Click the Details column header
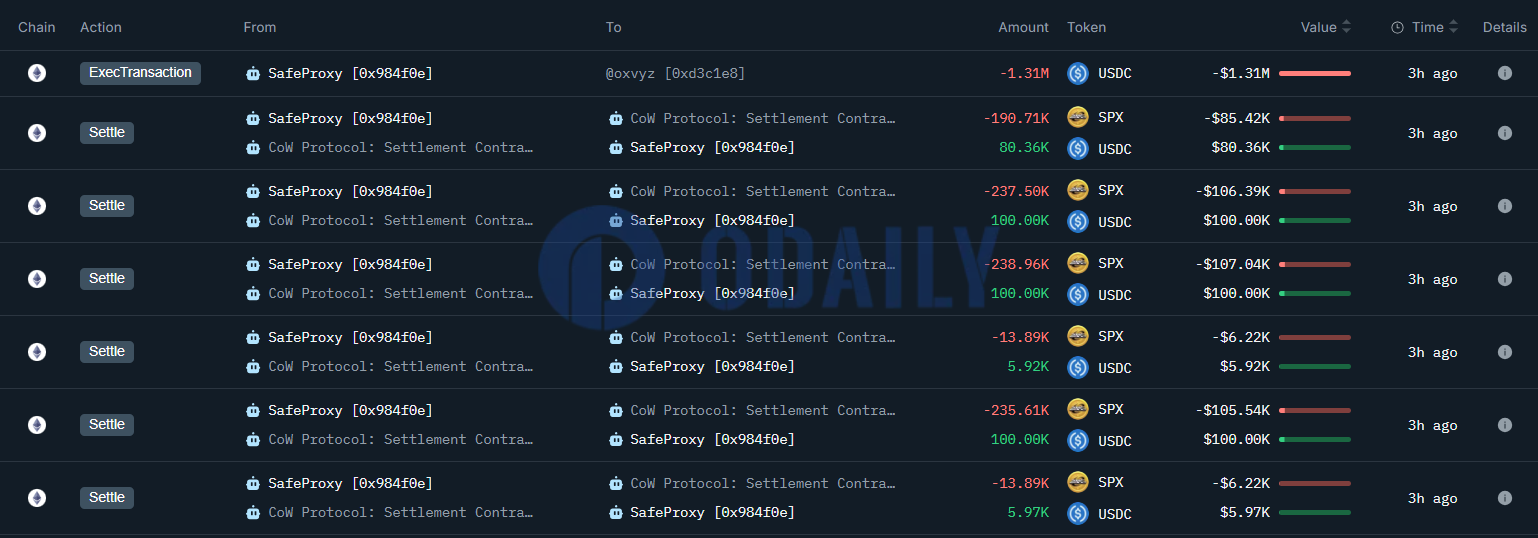The width and height of the screenshot is (1538, 538). pos(1505,27)
